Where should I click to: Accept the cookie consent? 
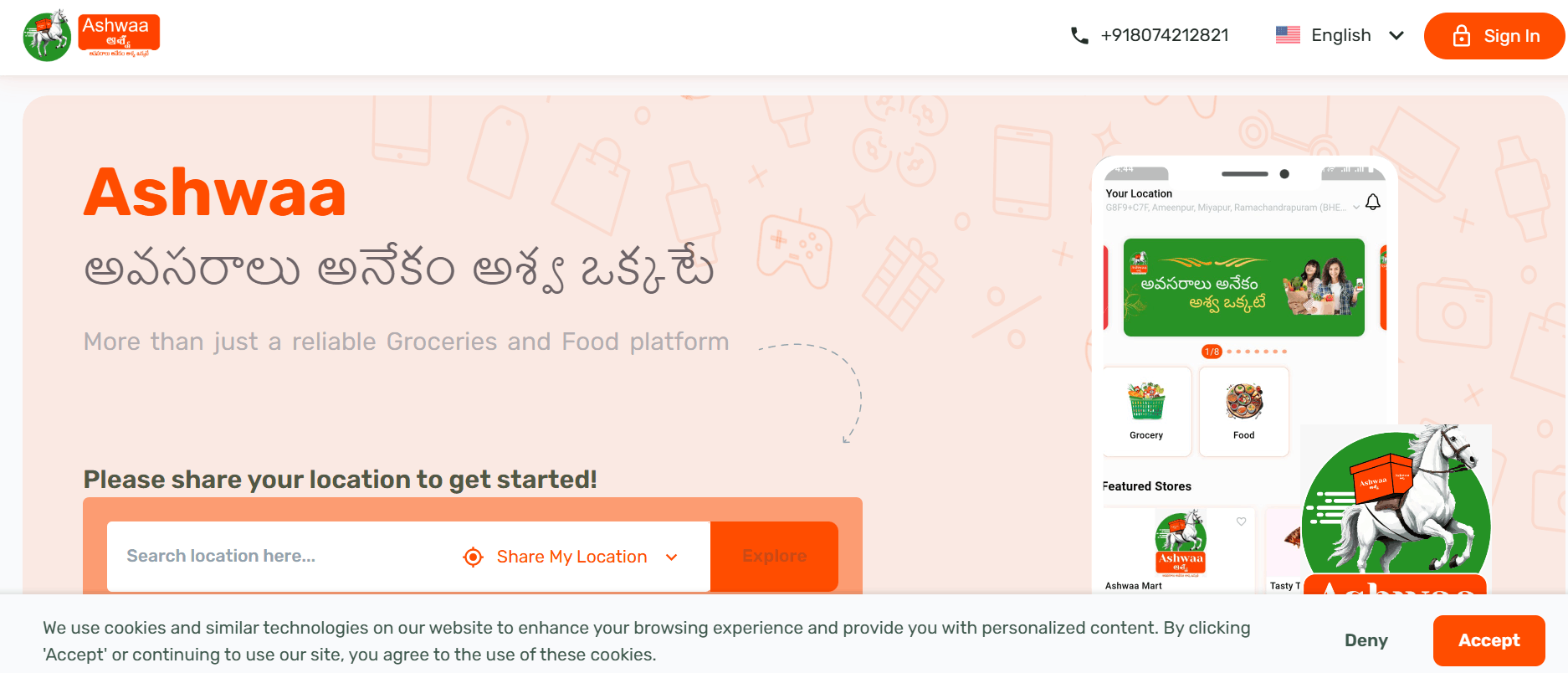(x=1489, y=640)
